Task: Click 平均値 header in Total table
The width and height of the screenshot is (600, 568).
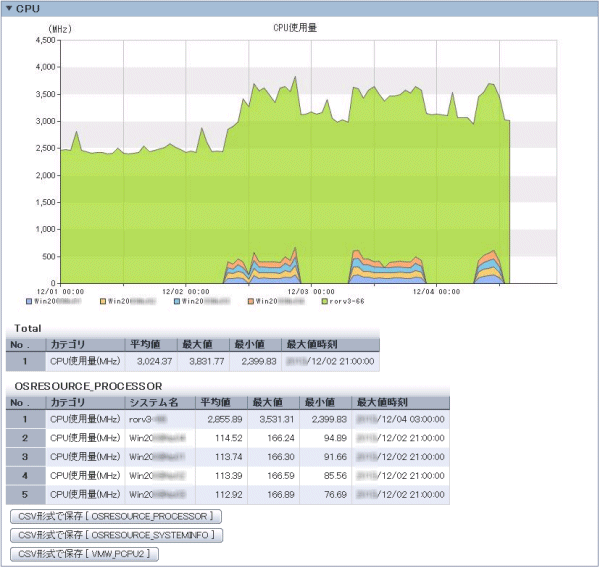Action: point(147,345)
